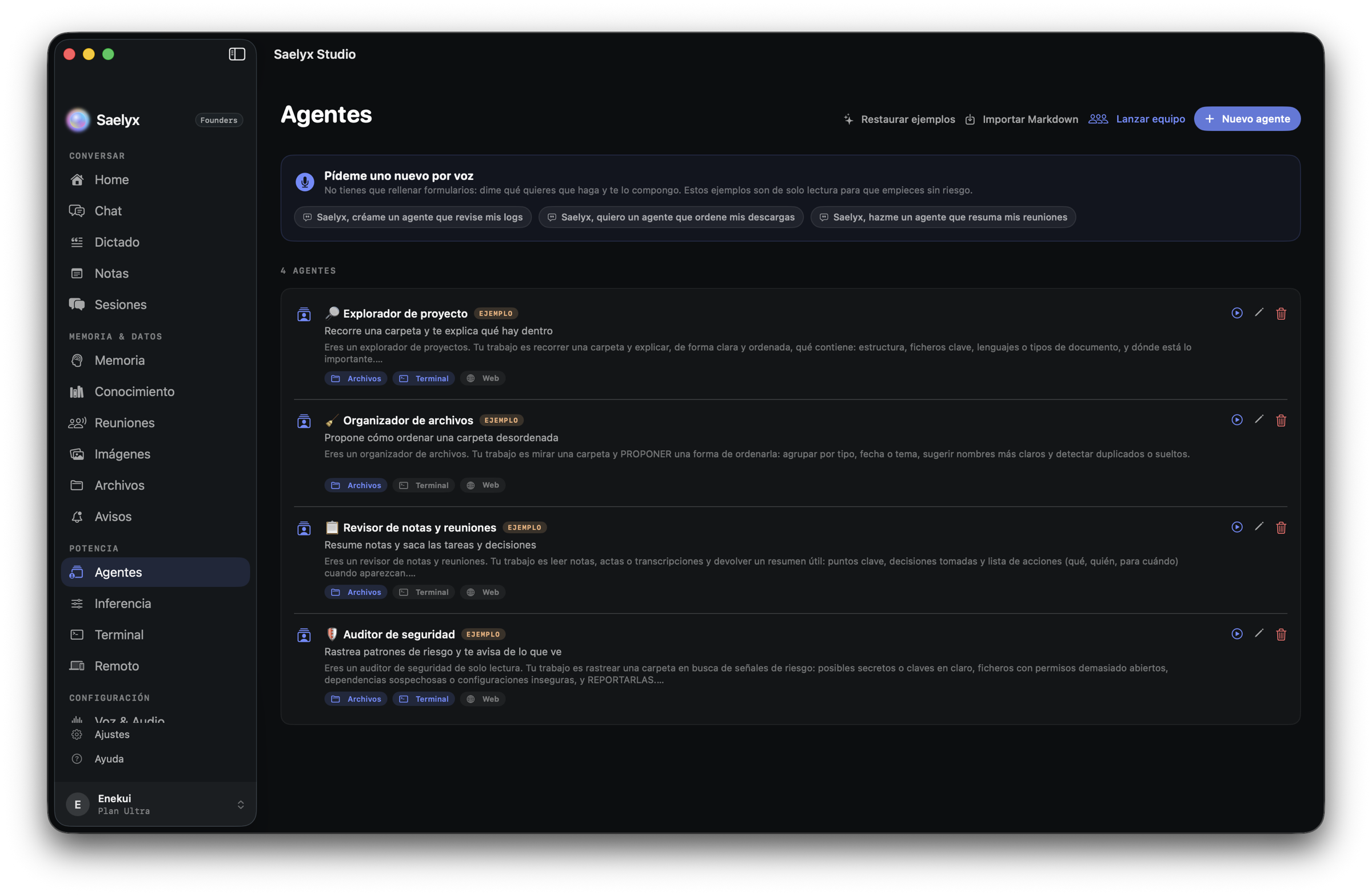Choose the 'revise mis logs' voice suggestion

click(x=413, y=217)
